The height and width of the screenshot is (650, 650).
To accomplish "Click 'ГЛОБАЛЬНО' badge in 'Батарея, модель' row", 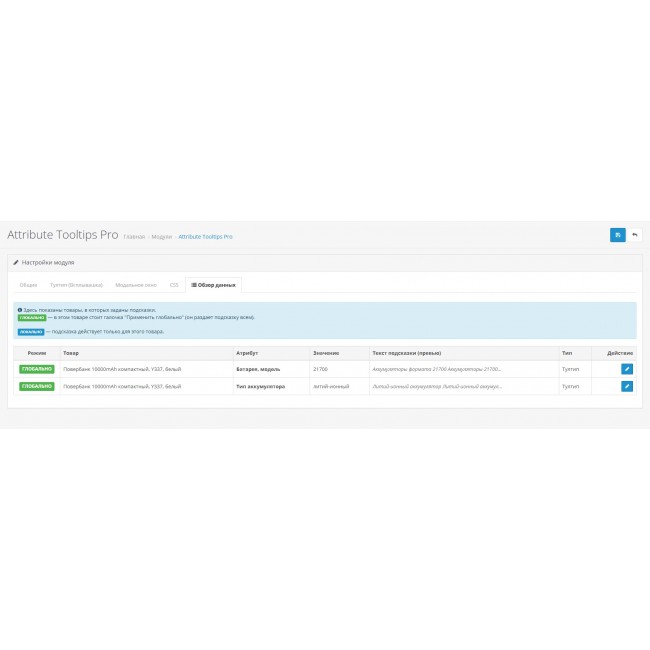I will 36,369.
